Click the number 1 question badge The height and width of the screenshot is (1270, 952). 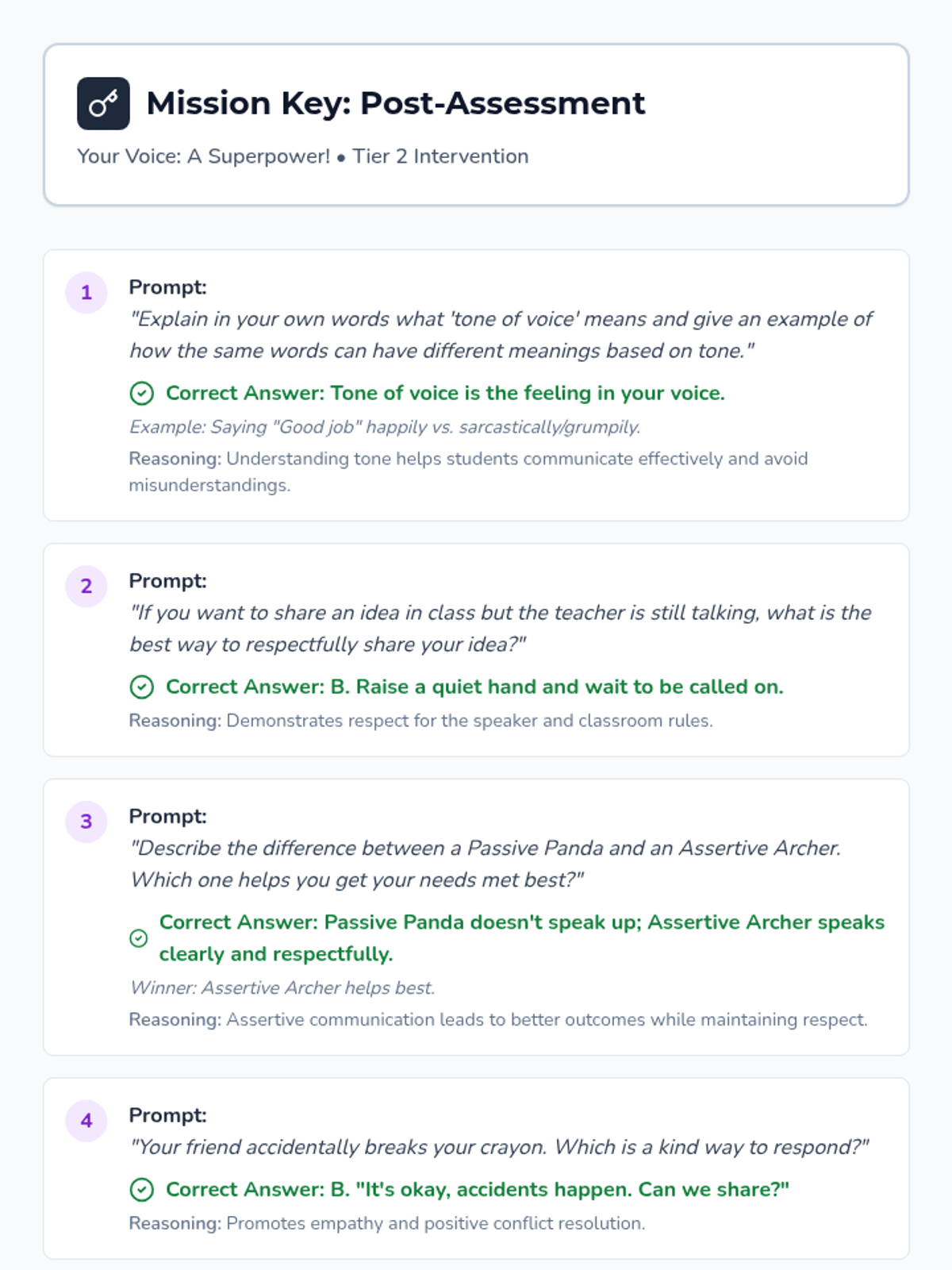86,293
